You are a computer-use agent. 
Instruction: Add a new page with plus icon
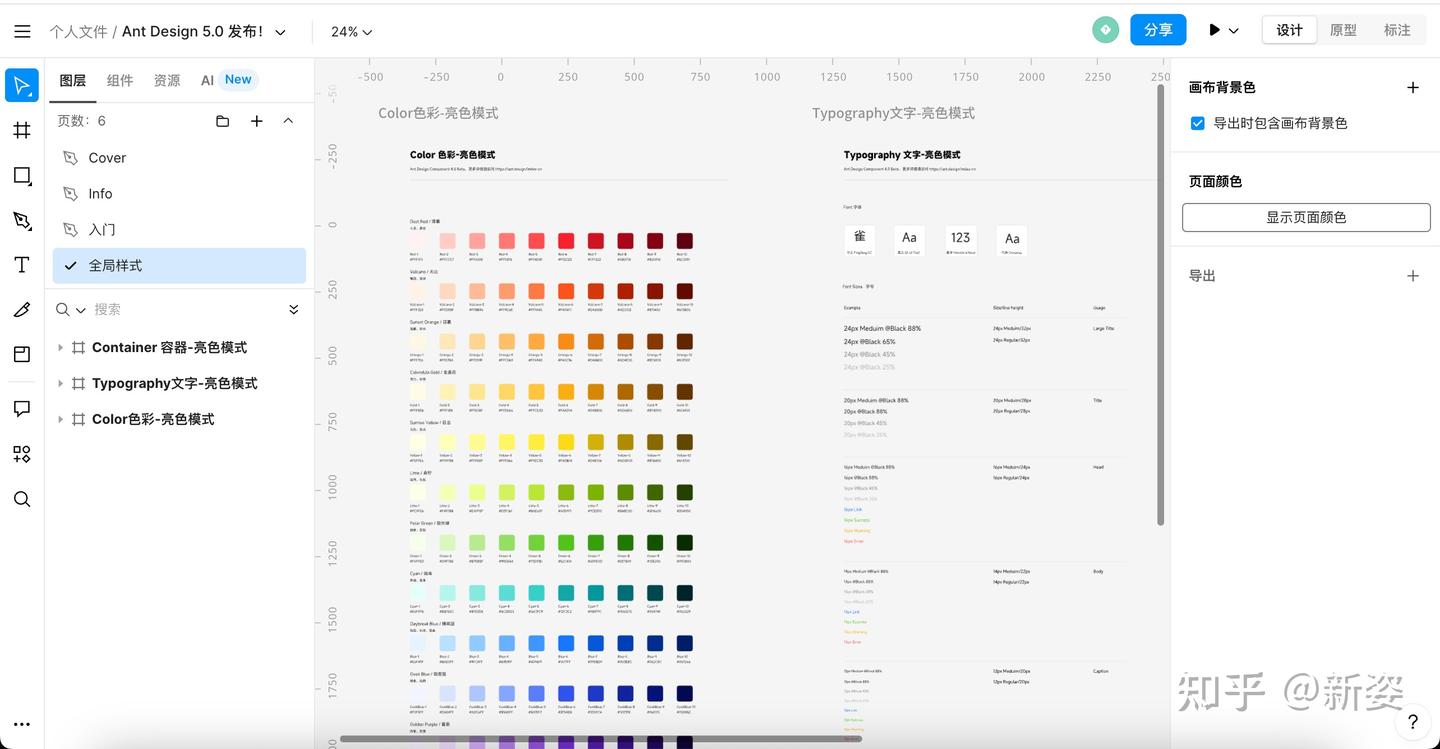[256, 121]
